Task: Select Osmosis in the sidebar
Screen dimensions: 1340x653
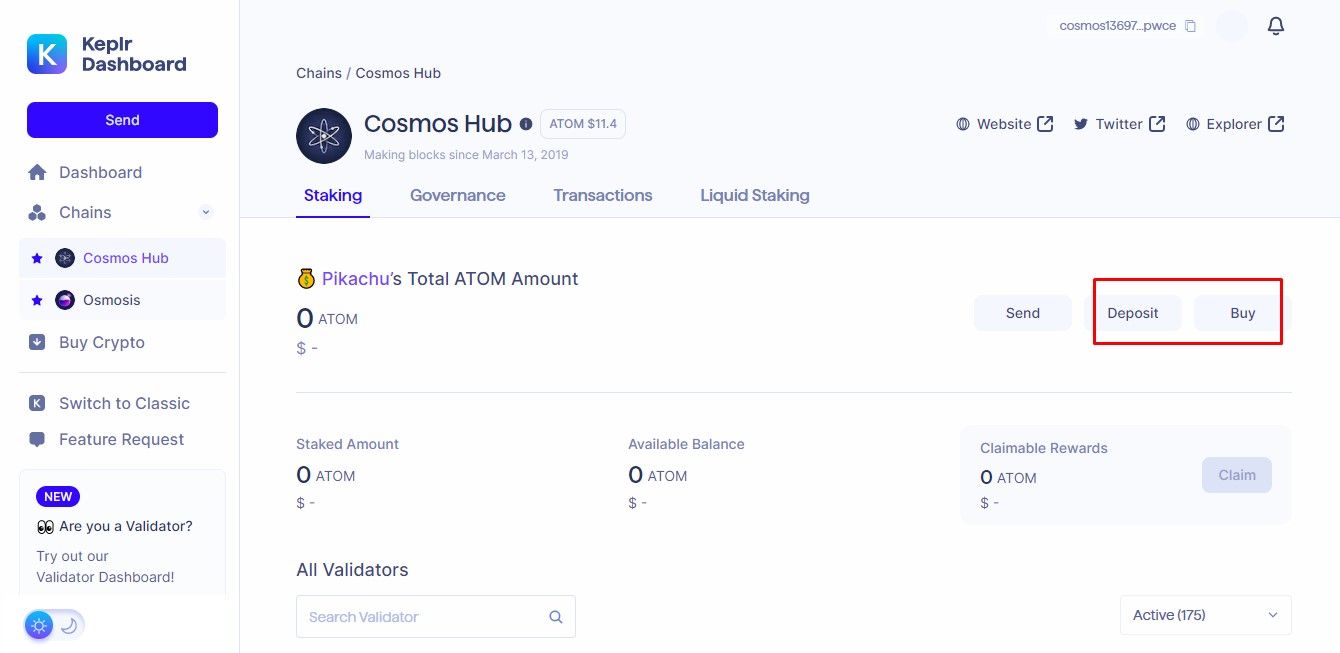Action: point(122,300)
